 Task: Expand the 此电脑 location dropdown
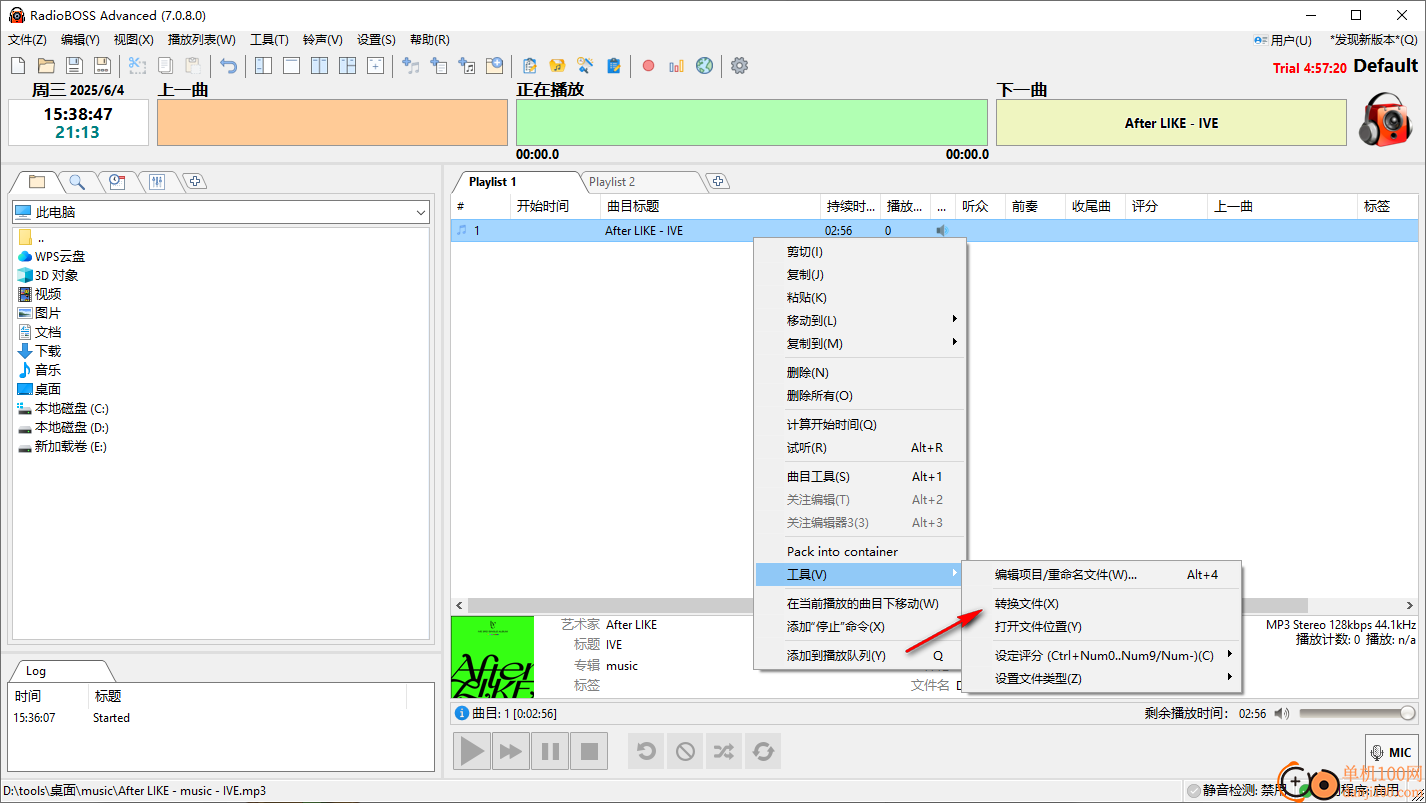click(x=421, y=212)
